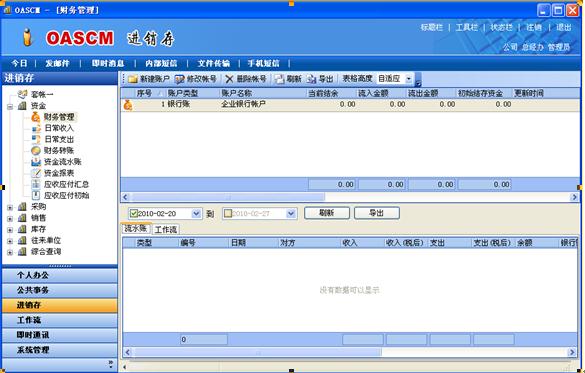Viewport: 585px width, 373px height.
Task: Expand the 往来单位 tree node
Action: 10,241
